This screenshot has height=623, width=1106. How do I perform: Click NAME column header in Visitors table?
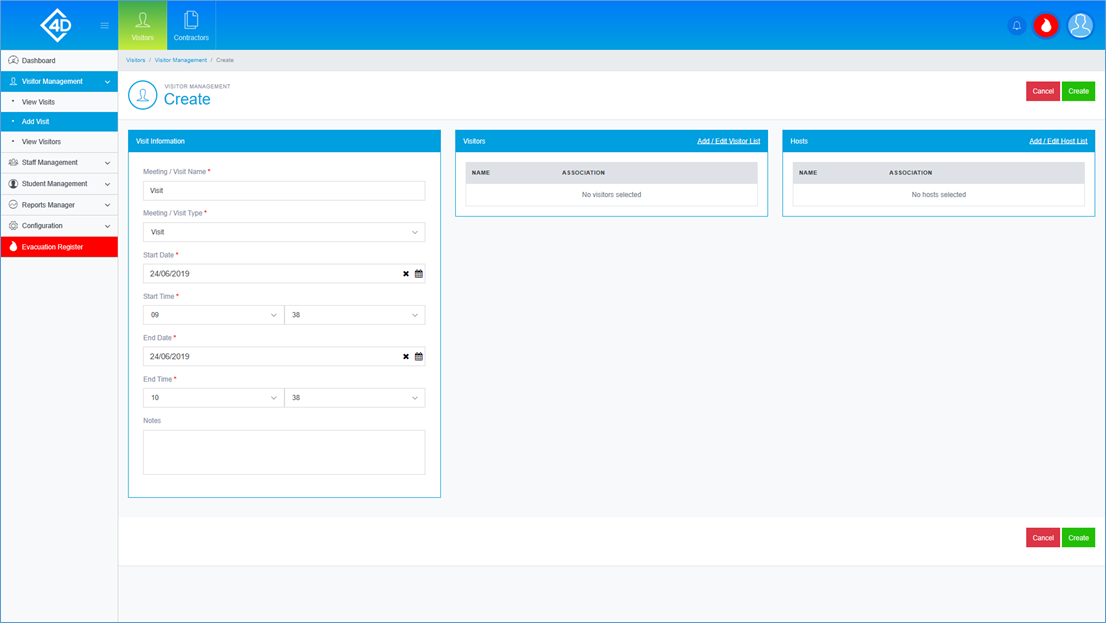[481, 173]
